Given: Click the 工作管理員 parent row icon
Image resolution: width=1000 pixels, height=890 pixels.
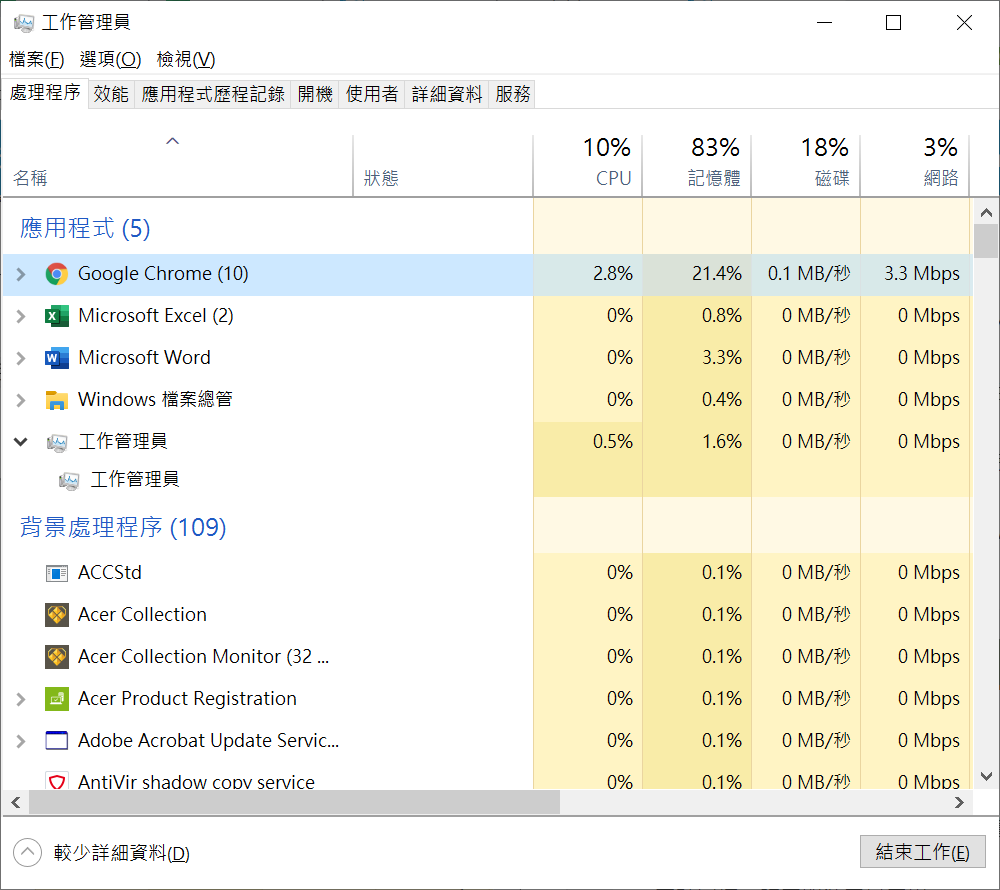Looking at the screenshot, I should pyautogui.click(x=57, y=442).
